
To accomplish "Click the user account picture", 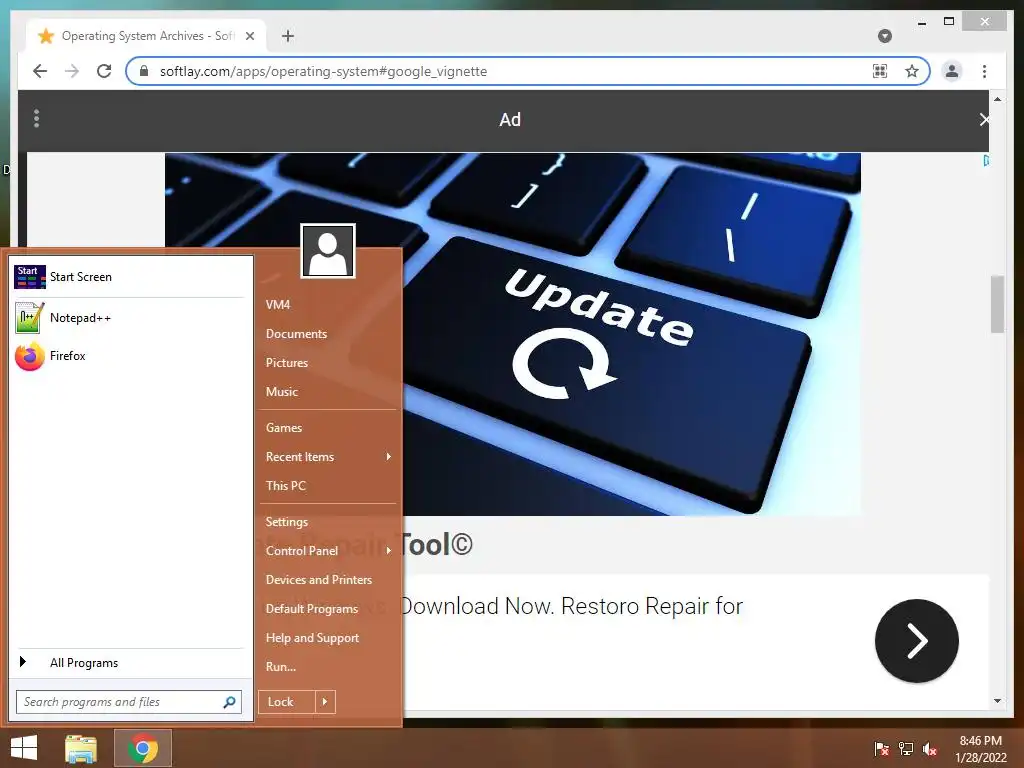I will click(x=328, y=251).
